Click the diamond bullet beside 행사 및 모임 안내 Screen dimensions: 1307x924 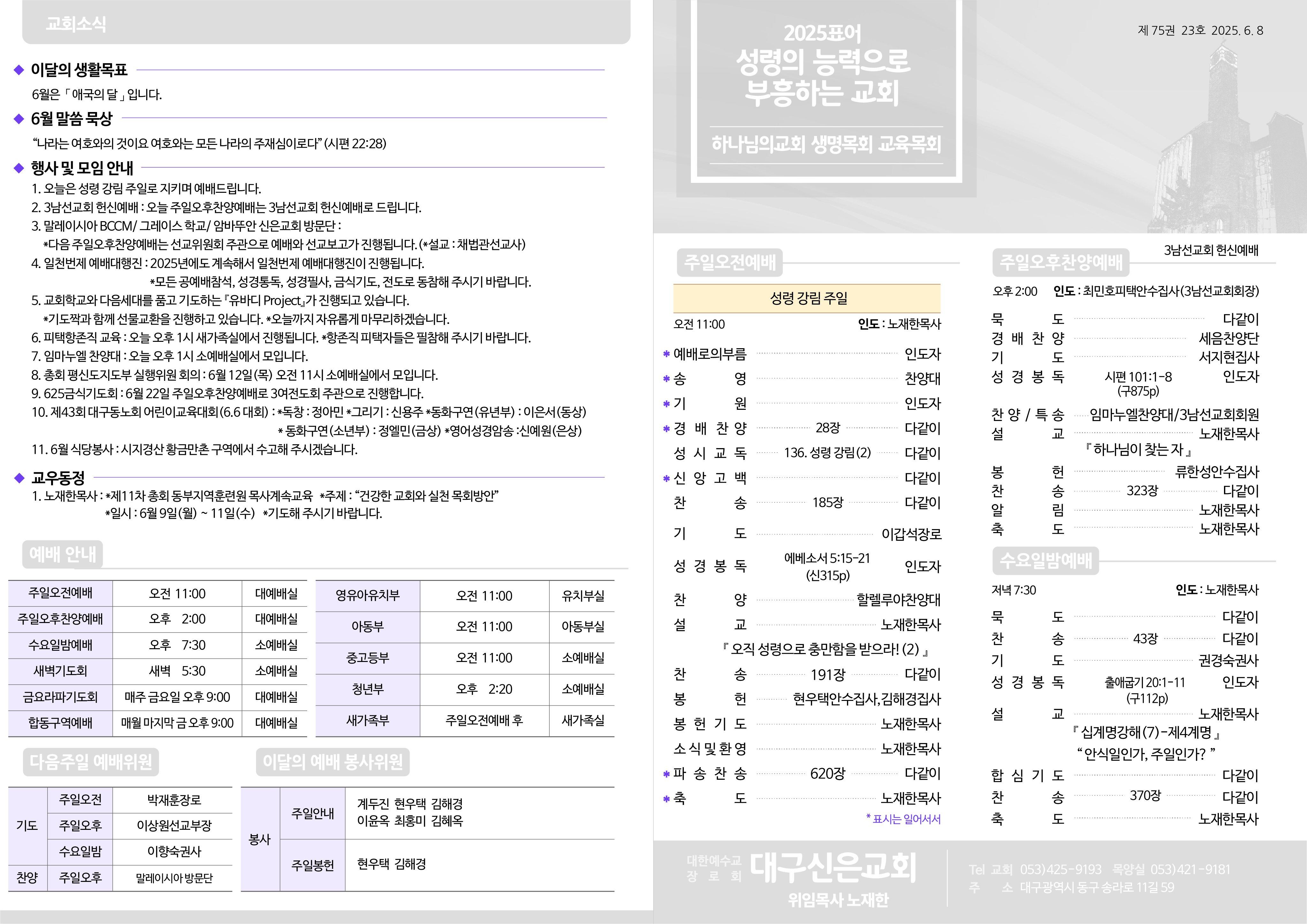(19, 168)
